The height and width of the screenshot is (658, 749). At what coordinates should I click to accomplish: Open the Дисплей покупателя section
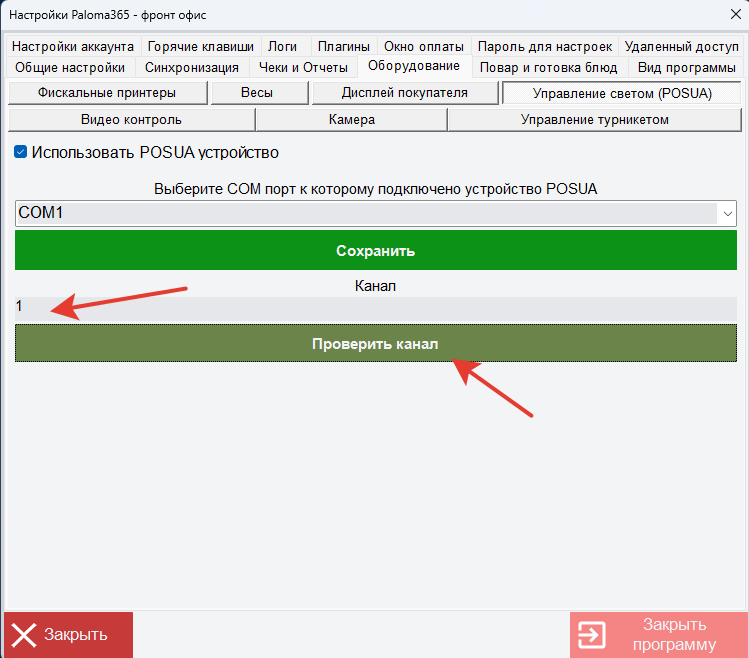(404, 93)
